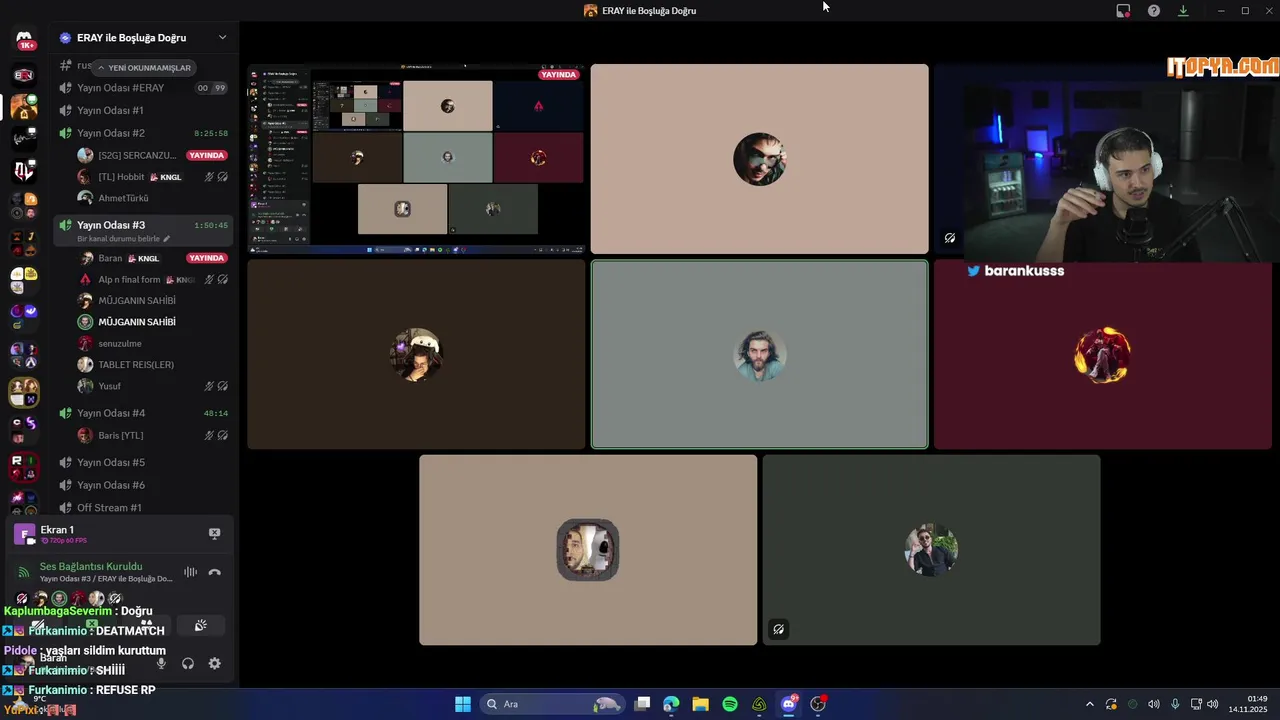Viewport: 1280px width, 720px height.
Task: Open Spotify from the taskbar
Action: tap(730, 704)
